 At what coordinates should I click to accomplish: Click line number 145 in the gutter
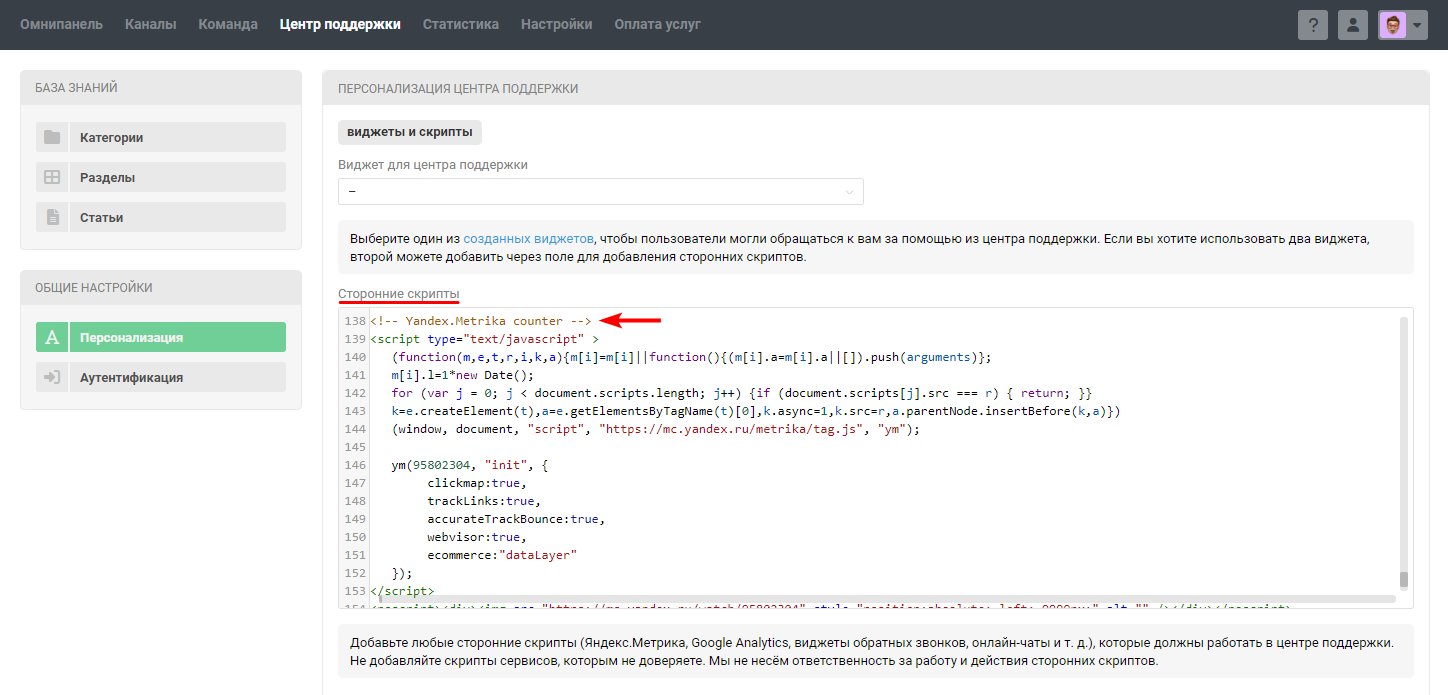coord(355,447)
